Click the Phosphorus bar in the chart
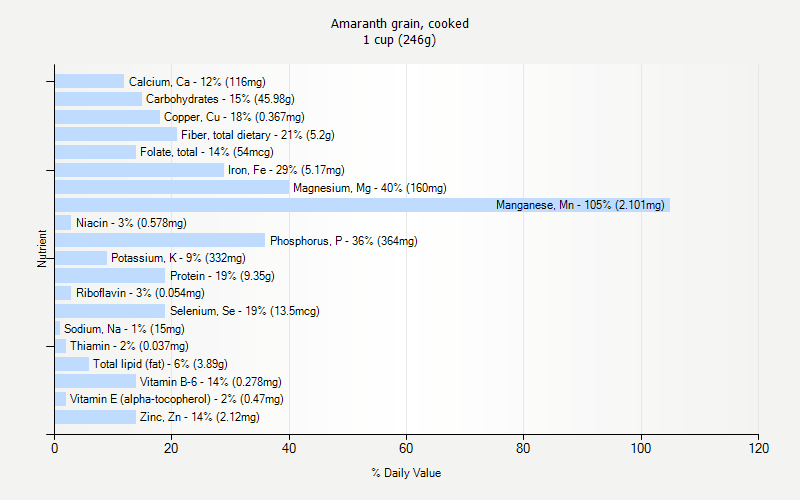 160,240
